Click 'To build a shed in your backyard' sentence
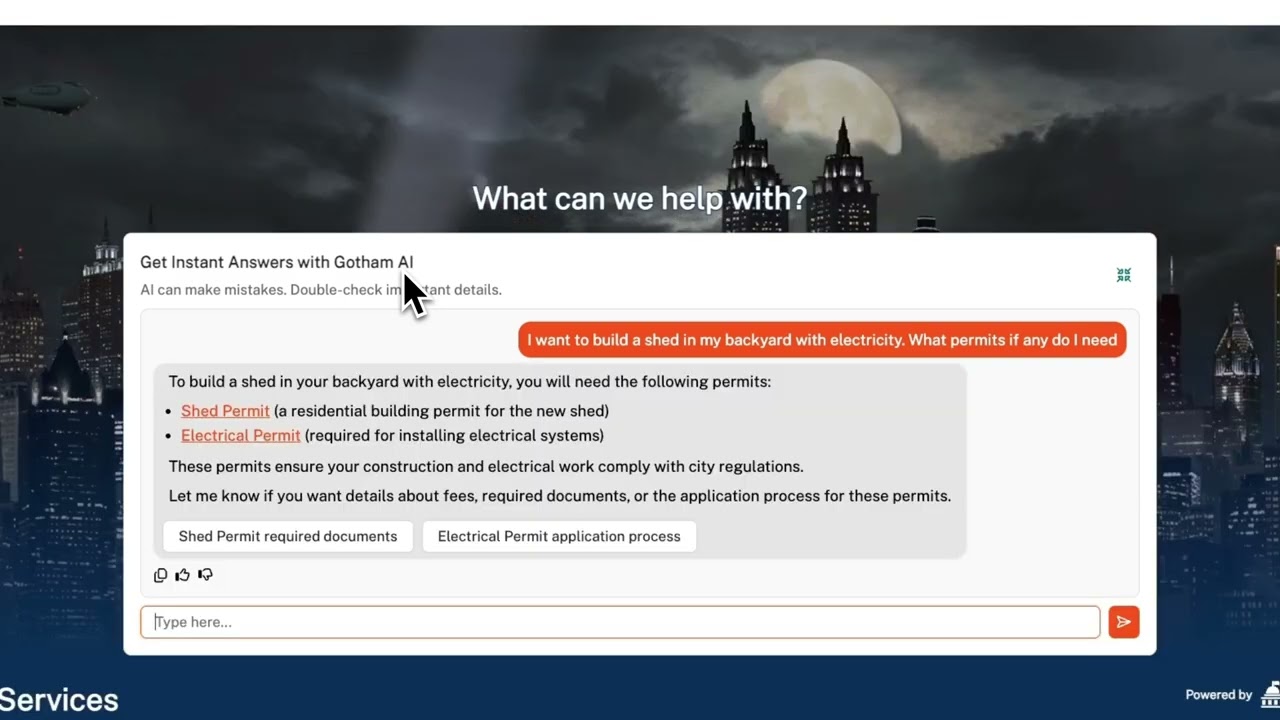The width and height of the screenshot is (1280, 720). point(470,382)
